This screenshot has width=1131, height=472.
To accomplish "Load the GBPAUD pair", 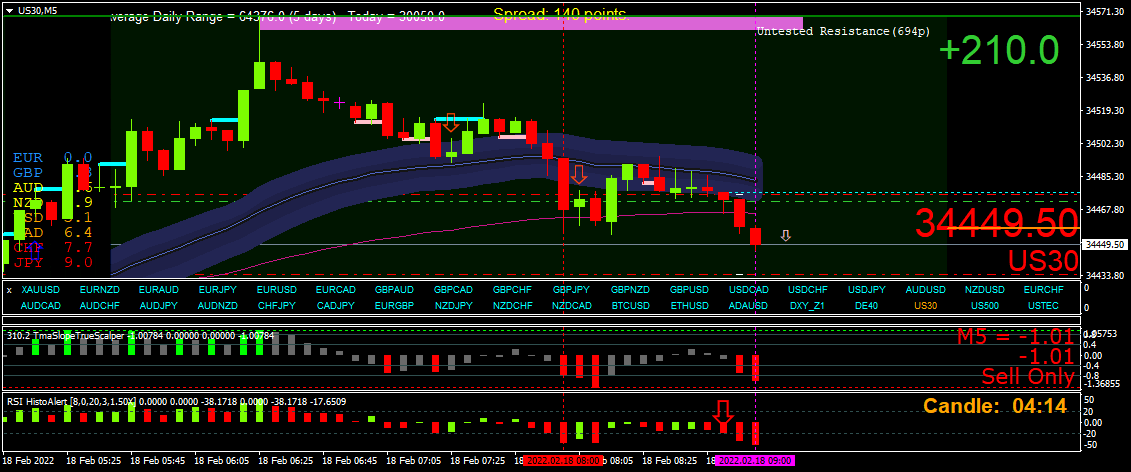I will (395, 289).
